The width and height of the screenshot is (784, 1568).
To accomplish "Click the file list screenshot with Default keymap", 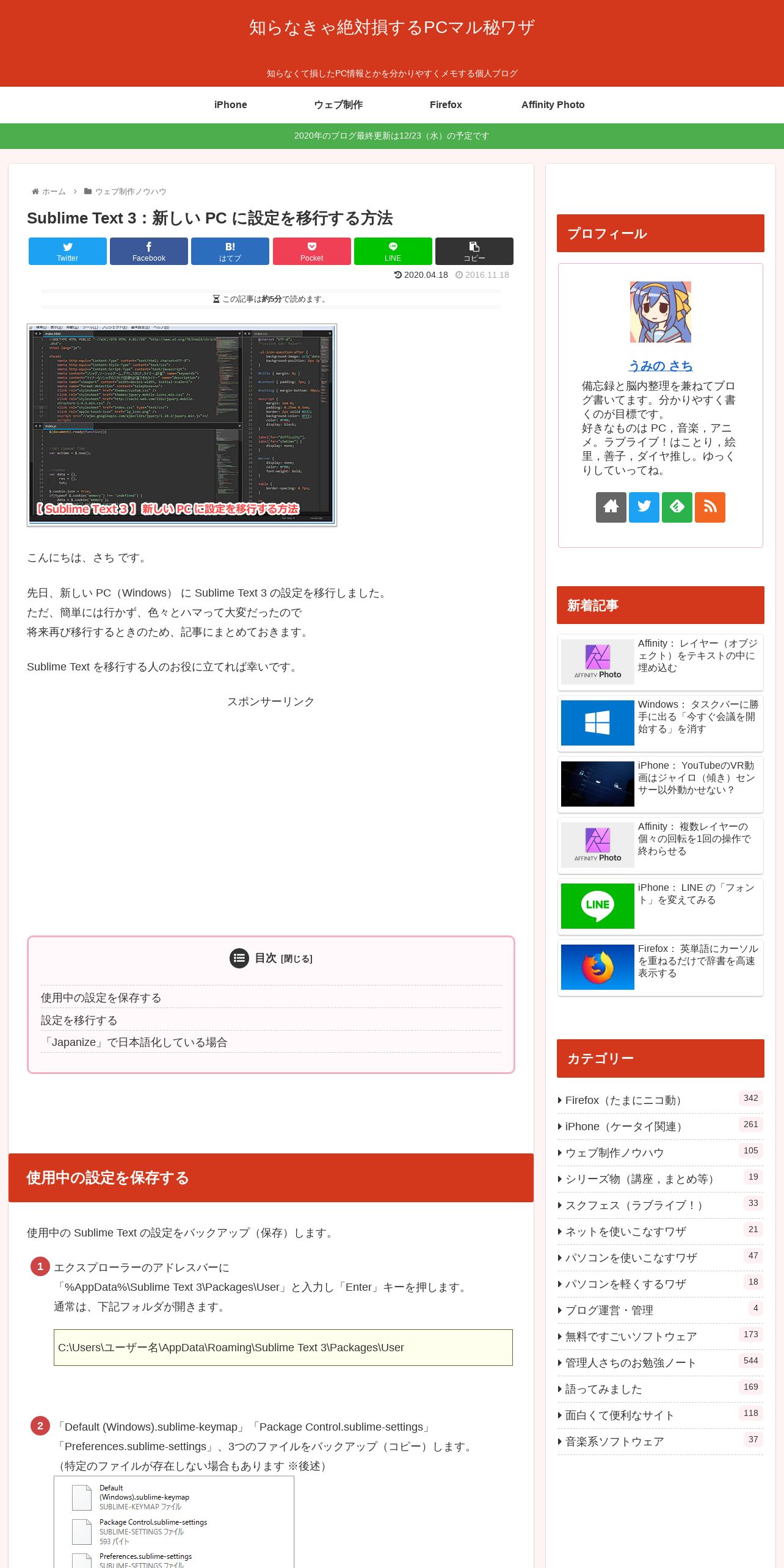I will point(174,1522).
